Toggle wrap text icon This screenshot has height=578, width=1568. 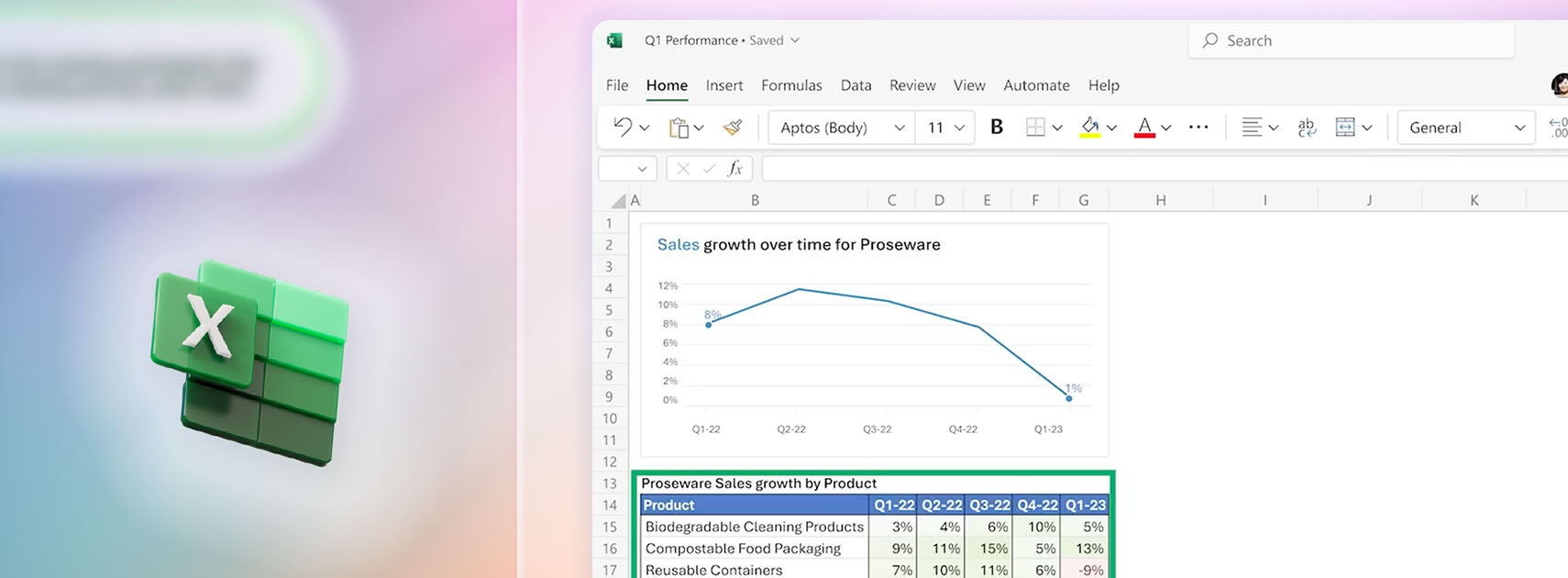point(1307,128)
